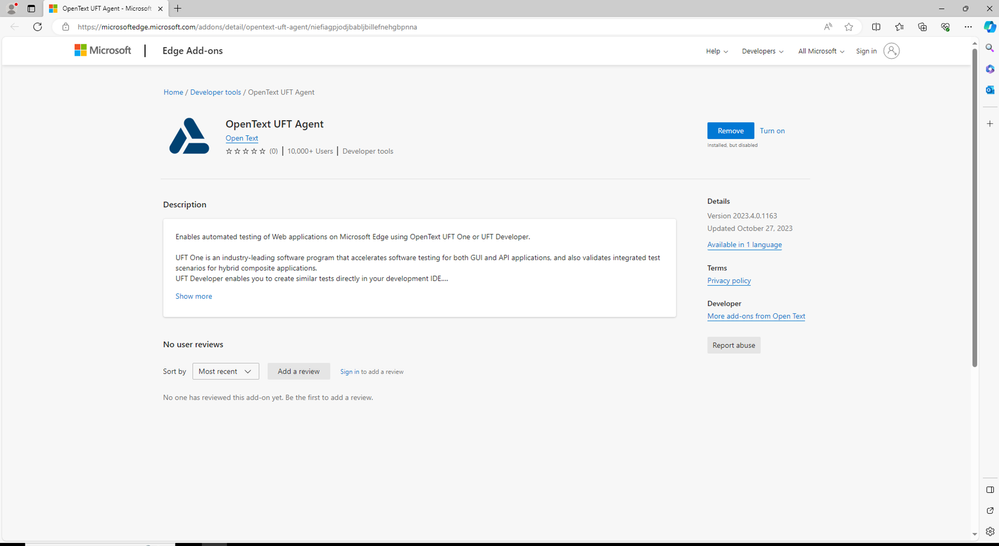Click the open external link sidebar icon
999x546 pixels.
[x=989, y=510]
